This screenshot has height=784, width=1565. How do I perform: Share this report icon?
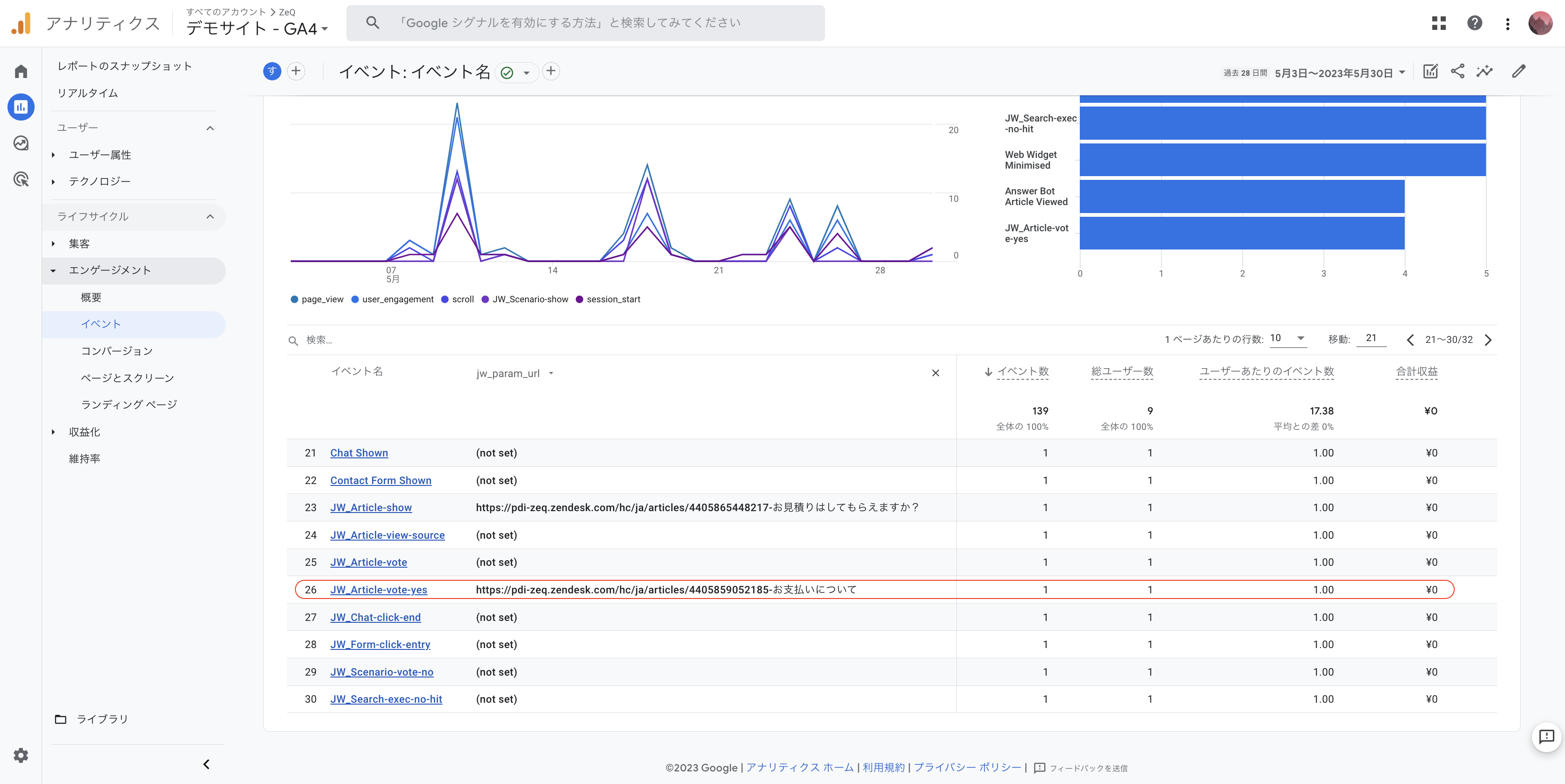pos(1457,71)
